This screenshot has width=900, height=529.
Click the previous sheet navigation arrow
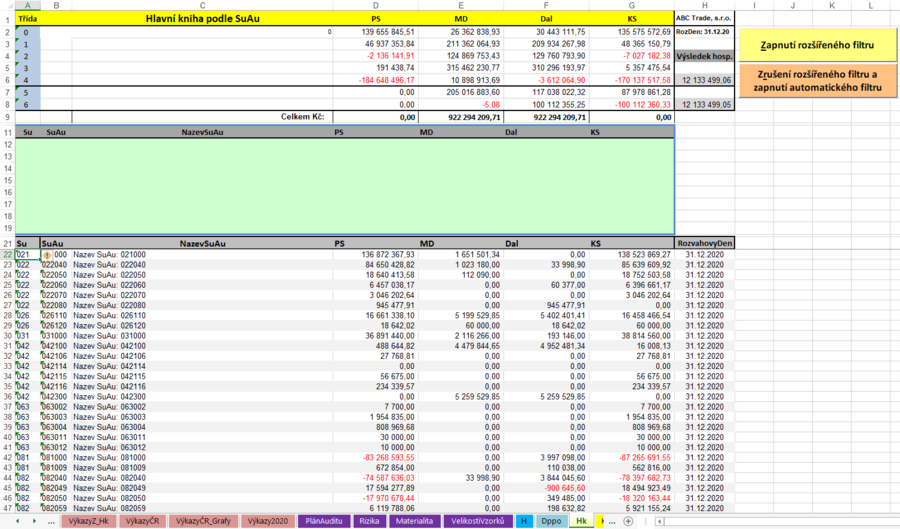[x=20, y=521]
